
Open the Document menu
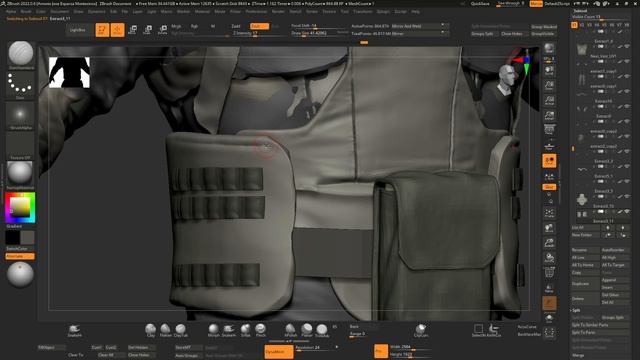[x=60, y=11]
